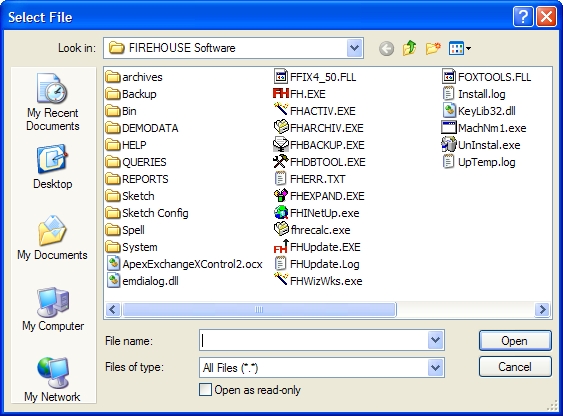Open the View Menu toolbar button
Image resolution: width=563 pixels, height=416 pixels.
pyautogui.click(x=460, y=48)
